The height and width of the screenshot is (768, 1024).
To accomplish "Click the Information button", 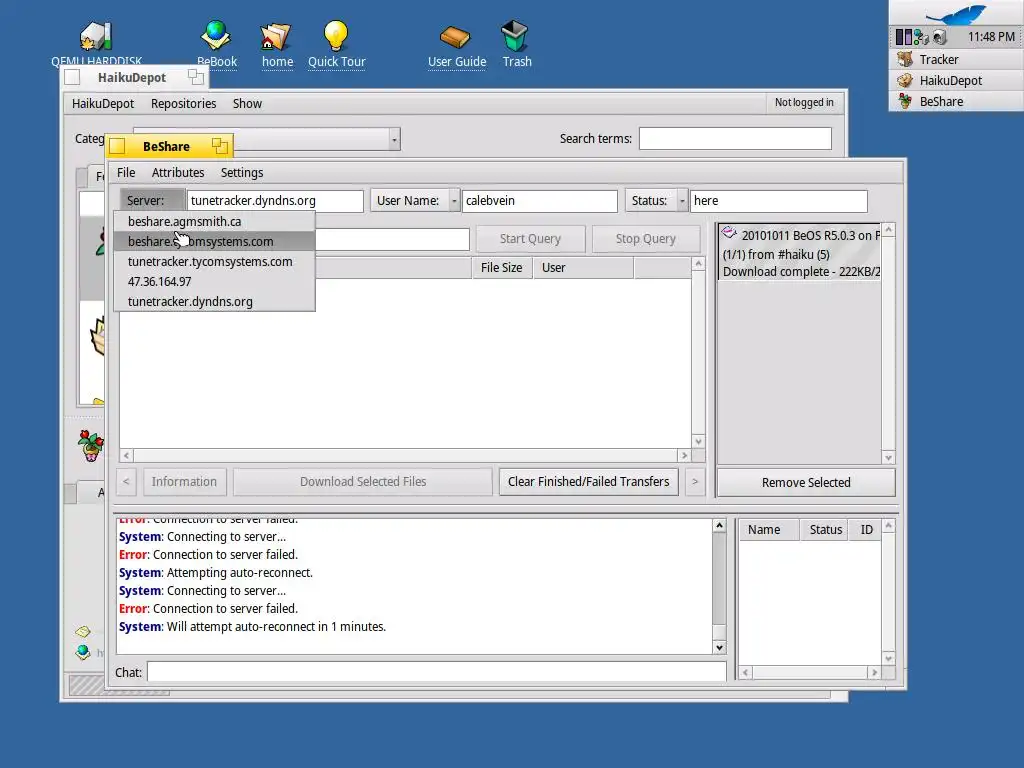I will (184, 481).
